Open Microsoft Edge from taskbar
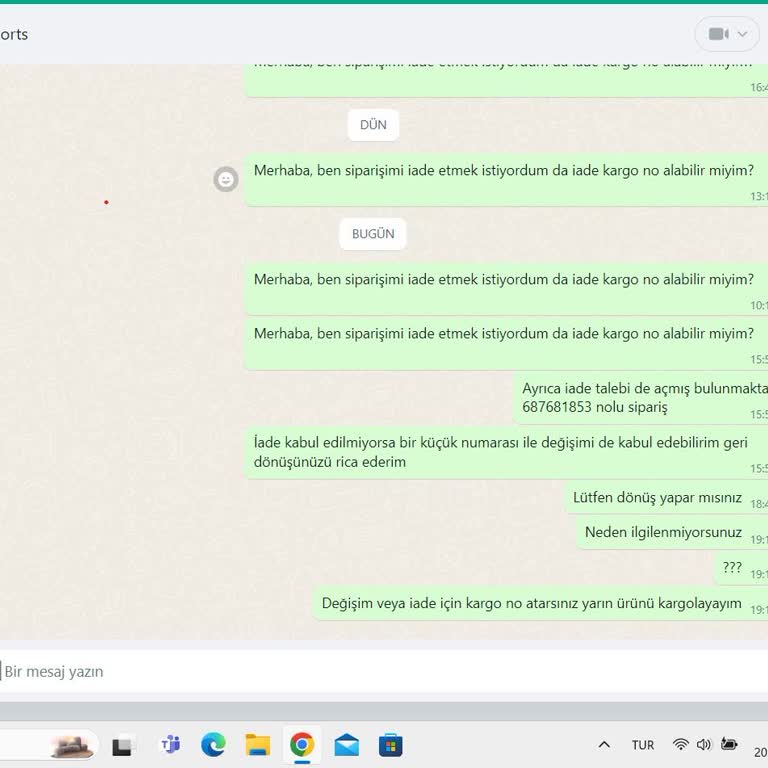The height and width of the screenshot is (768, 768). 214,745
